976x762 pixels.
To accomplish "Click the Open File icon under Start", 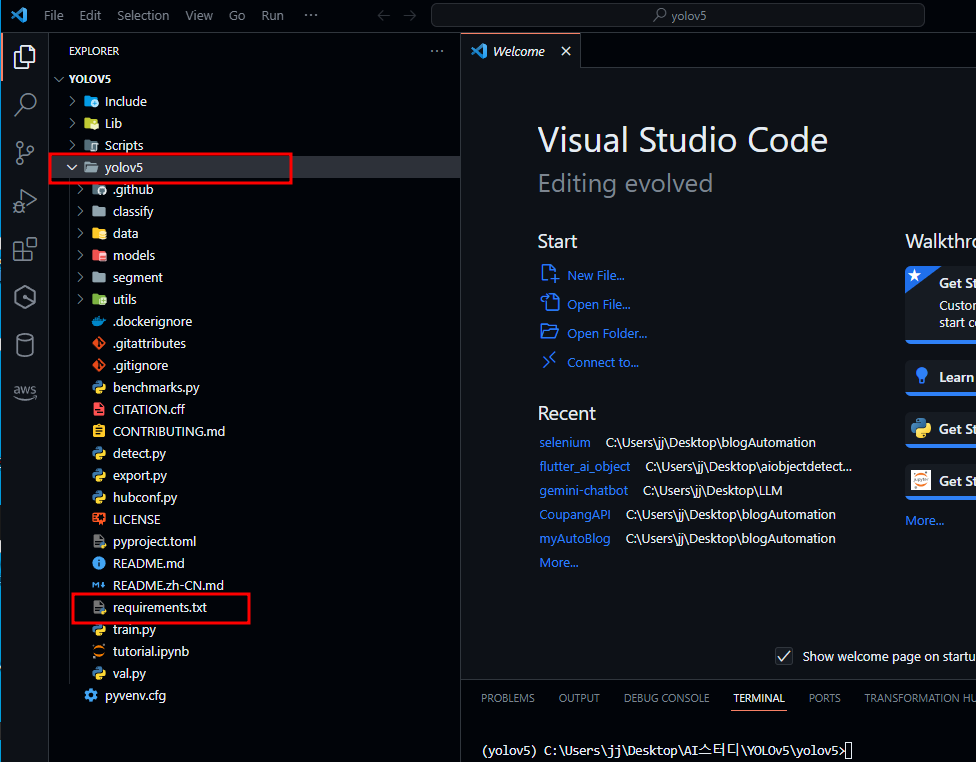I will [549, 303].
